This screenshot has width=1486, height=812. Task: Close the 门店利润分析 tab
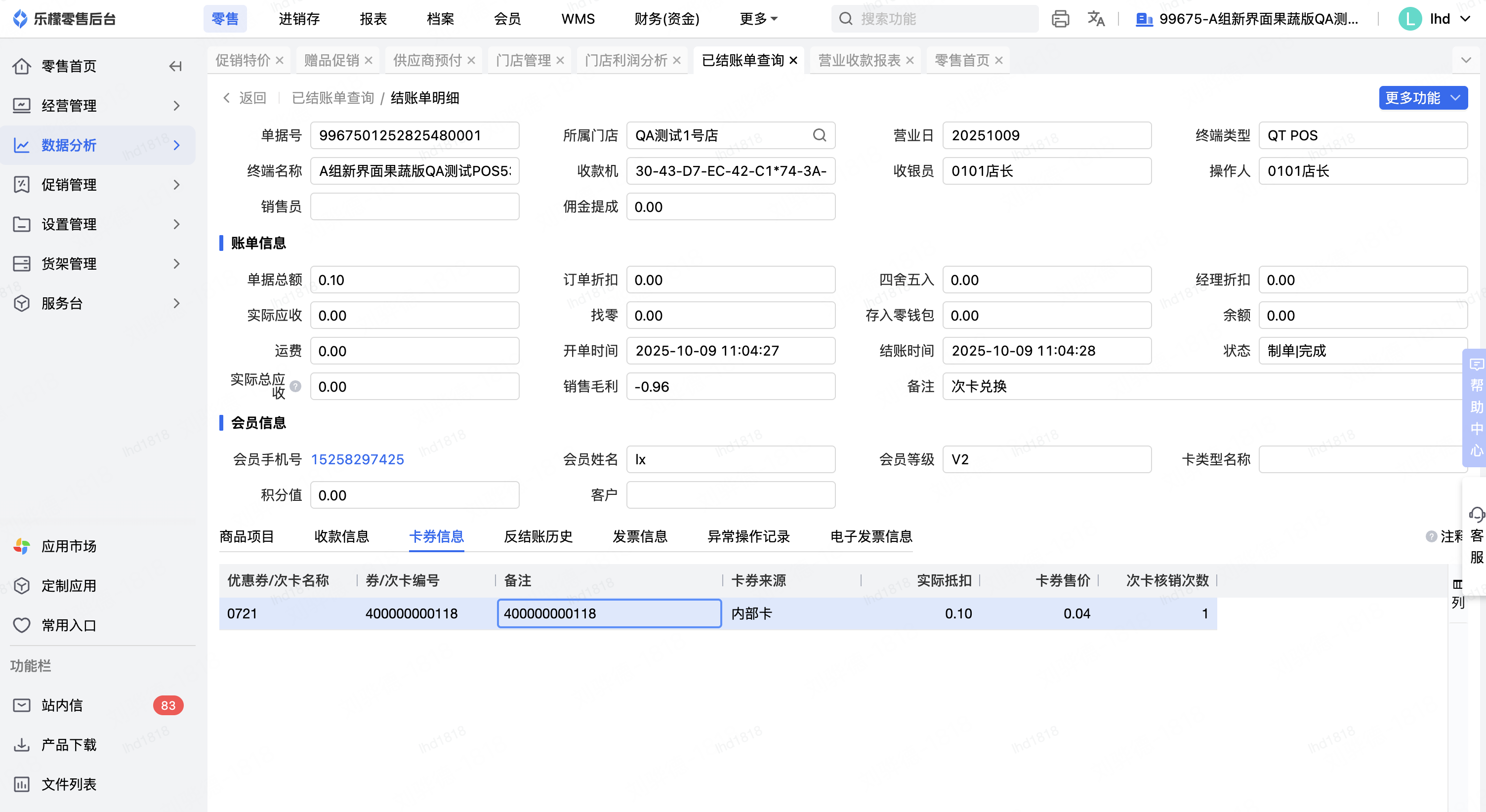pyautogui.click(x=677, y=61)
